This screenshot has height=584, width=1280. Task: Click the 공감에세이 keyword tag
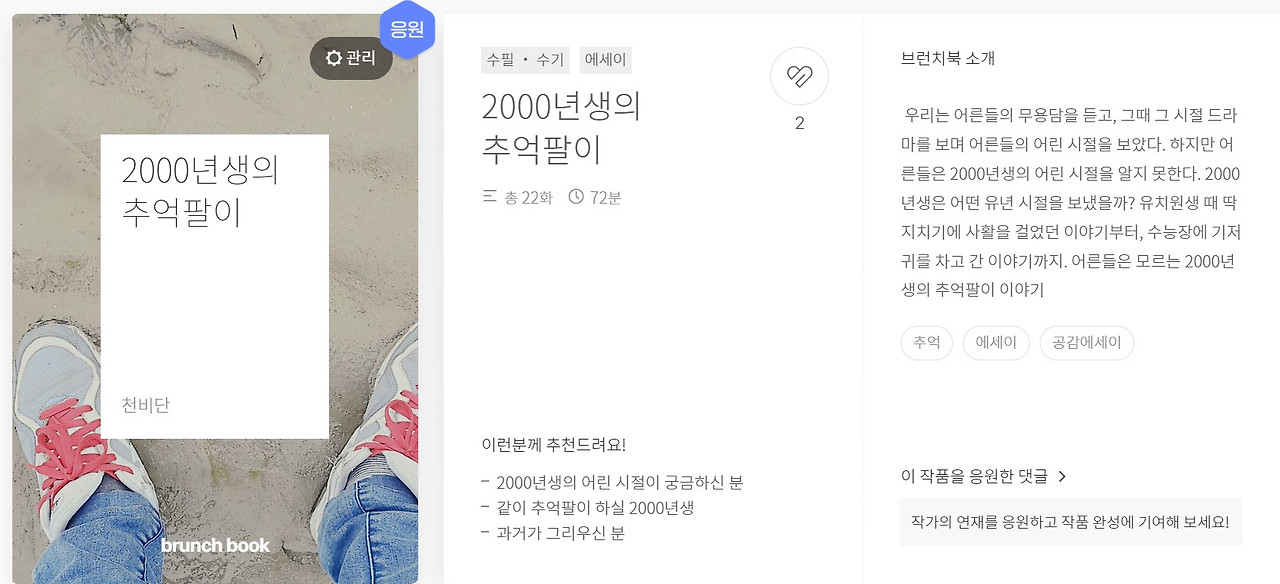click(x=1086, y=343)
